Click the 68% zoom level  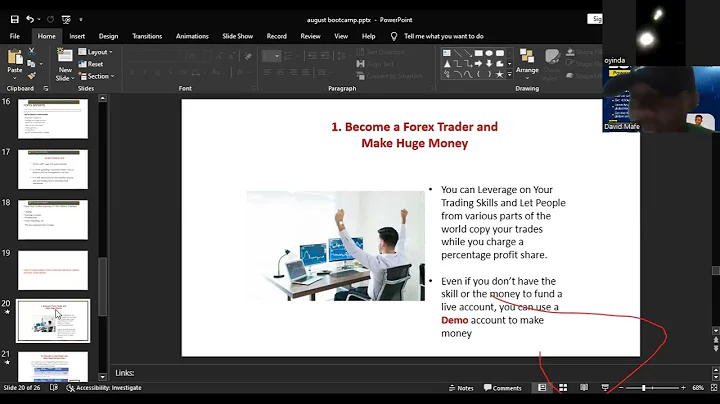point(698,388)
